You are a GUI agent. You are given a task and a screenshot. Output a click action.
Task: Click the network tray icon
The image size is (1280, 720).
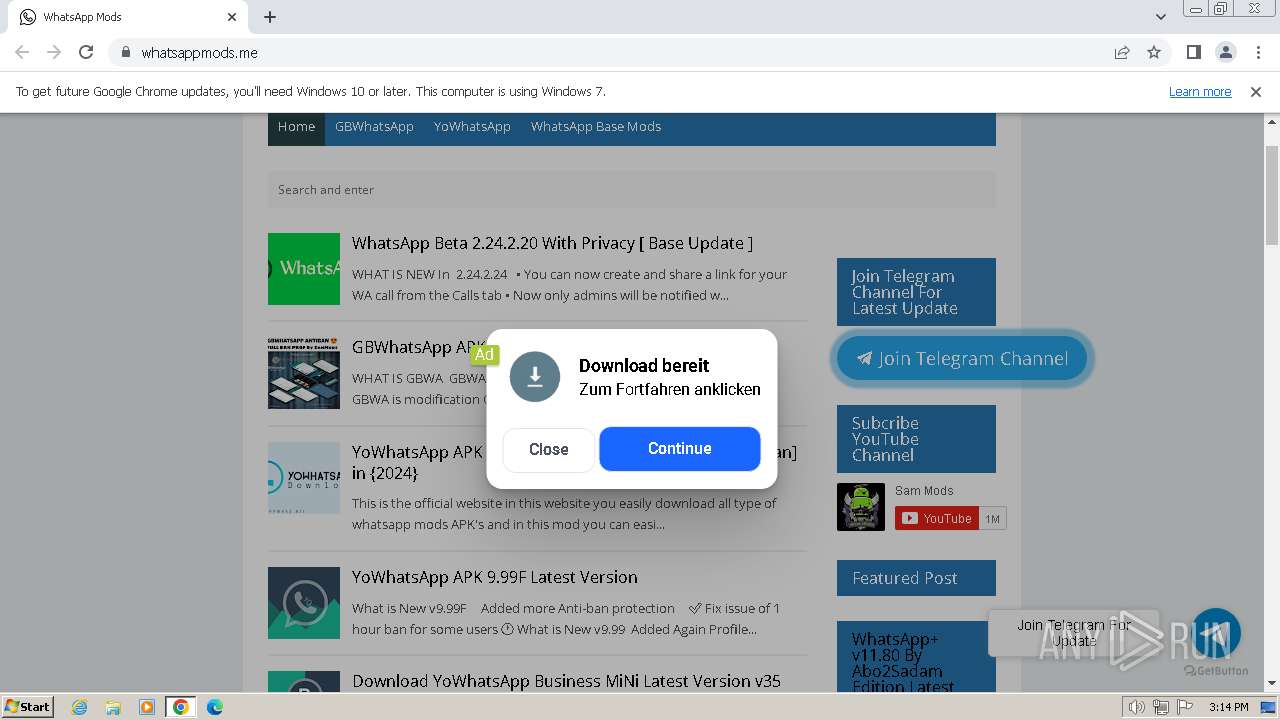point(1160,707)
